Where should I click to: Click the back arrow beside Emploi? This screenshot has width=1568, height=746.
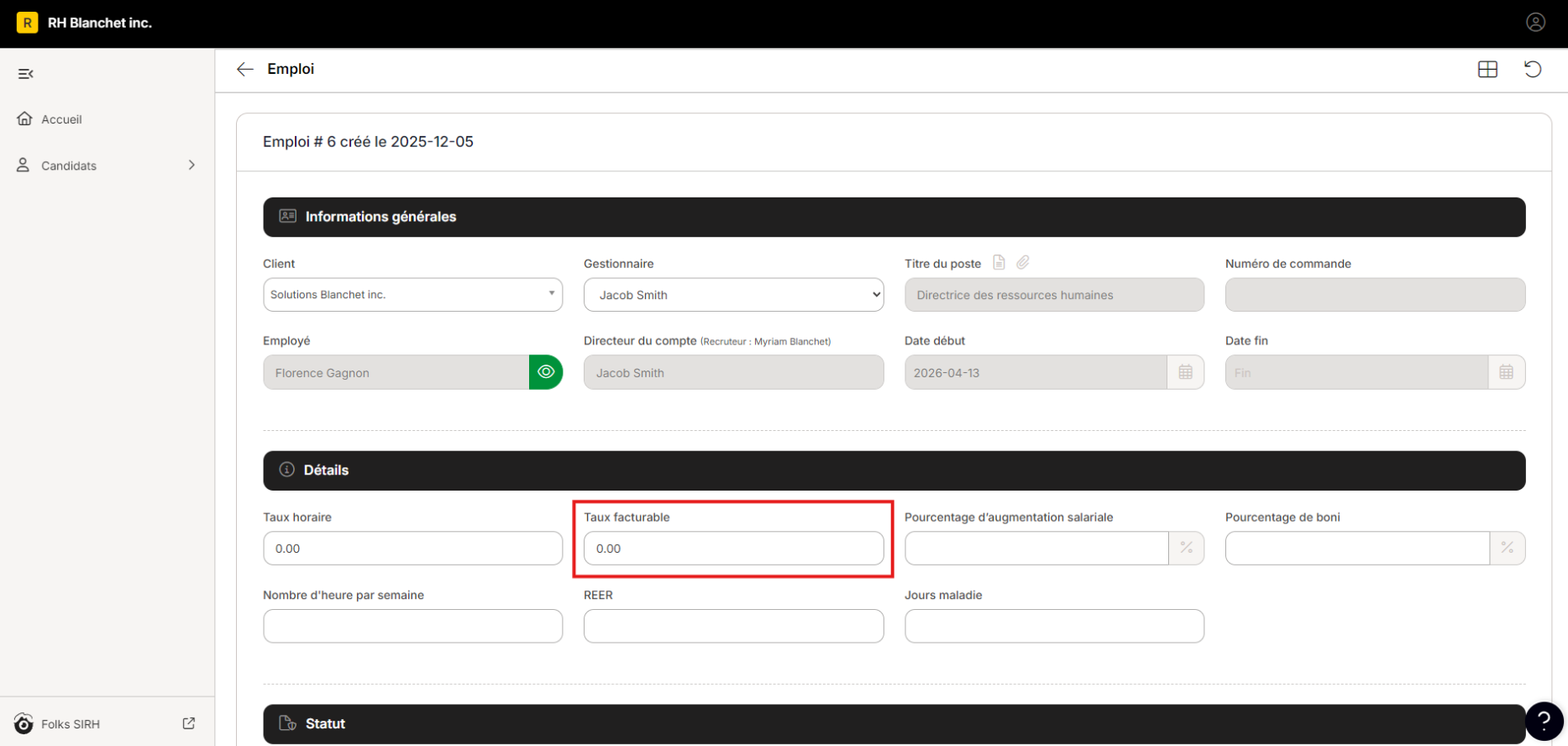[244, 69]
